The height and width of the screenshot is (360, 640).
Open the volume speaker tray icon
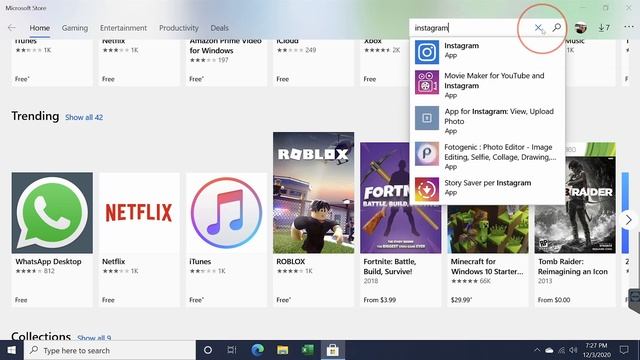pos(573,350)
